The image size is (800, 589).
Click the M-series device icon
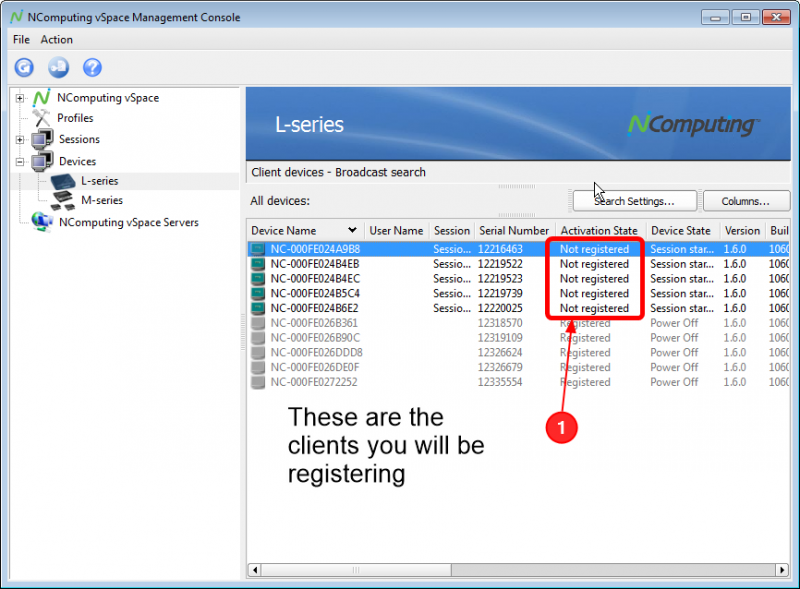(x=63, y=201)
